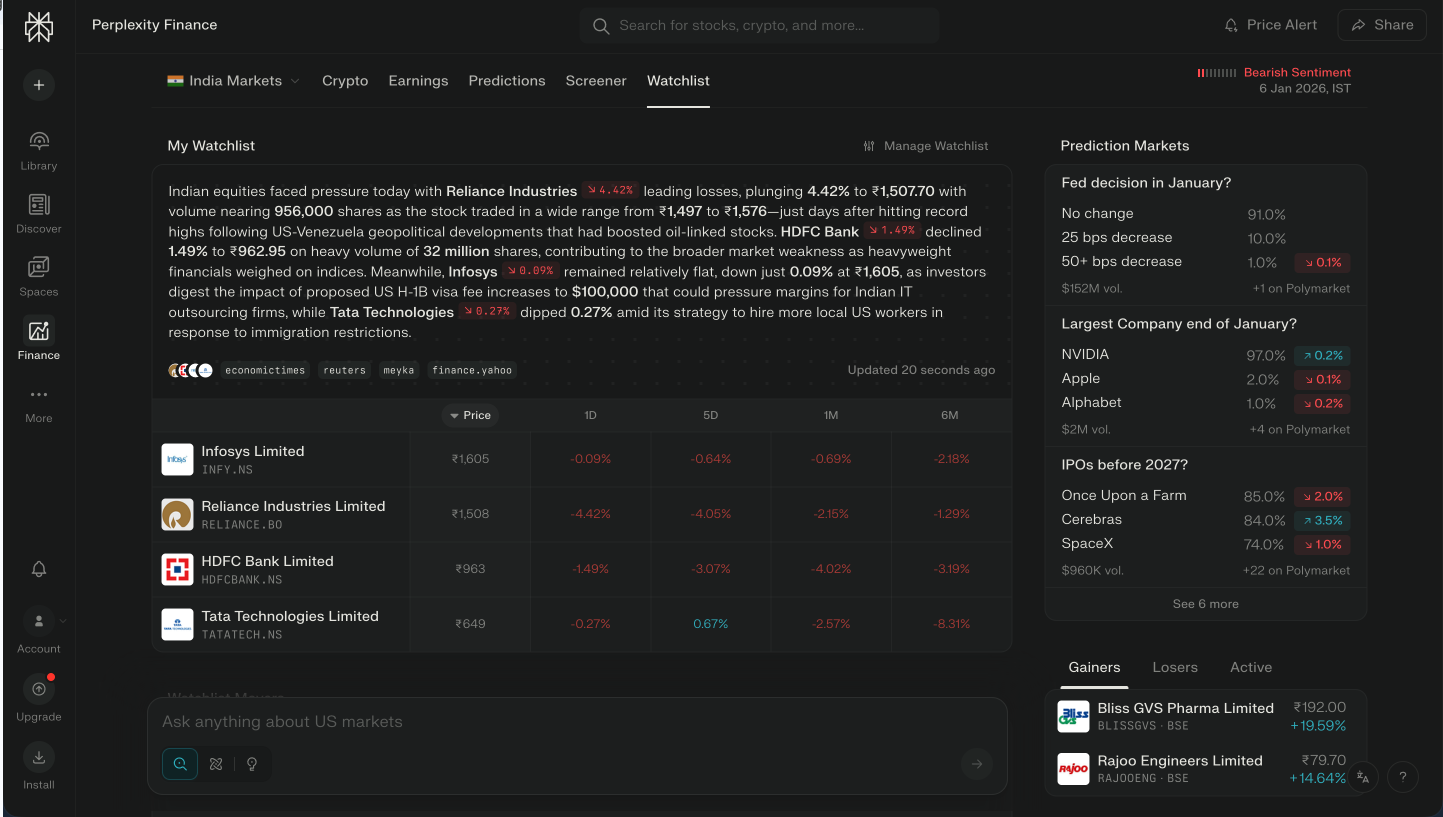Click the Share button
Screen dimensions: 1443x817
(1382, 25)
